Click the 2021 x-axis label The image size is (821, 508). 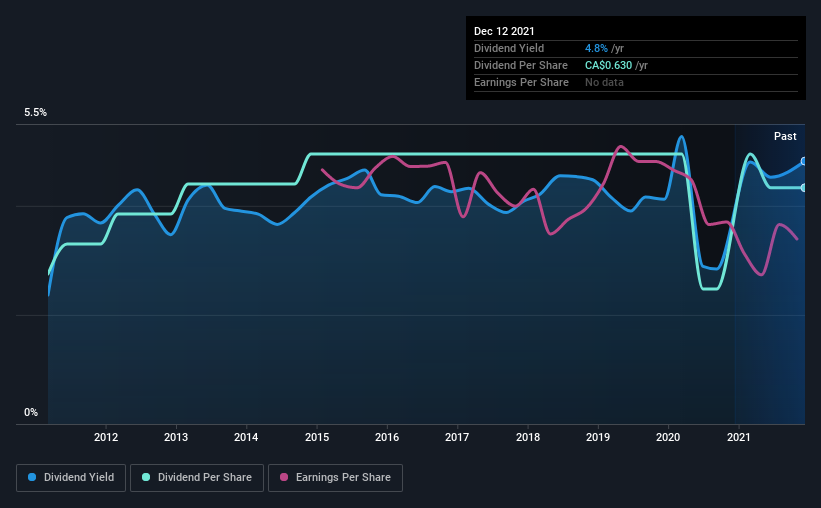[738, 437]
